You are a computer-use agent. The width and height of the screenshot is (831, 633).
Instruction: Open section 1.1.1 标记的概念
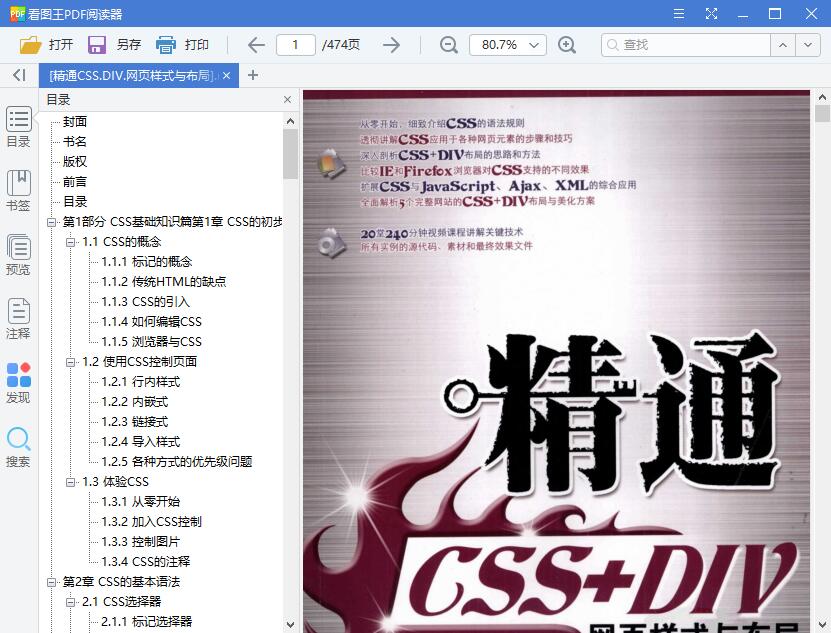point(147,261)
